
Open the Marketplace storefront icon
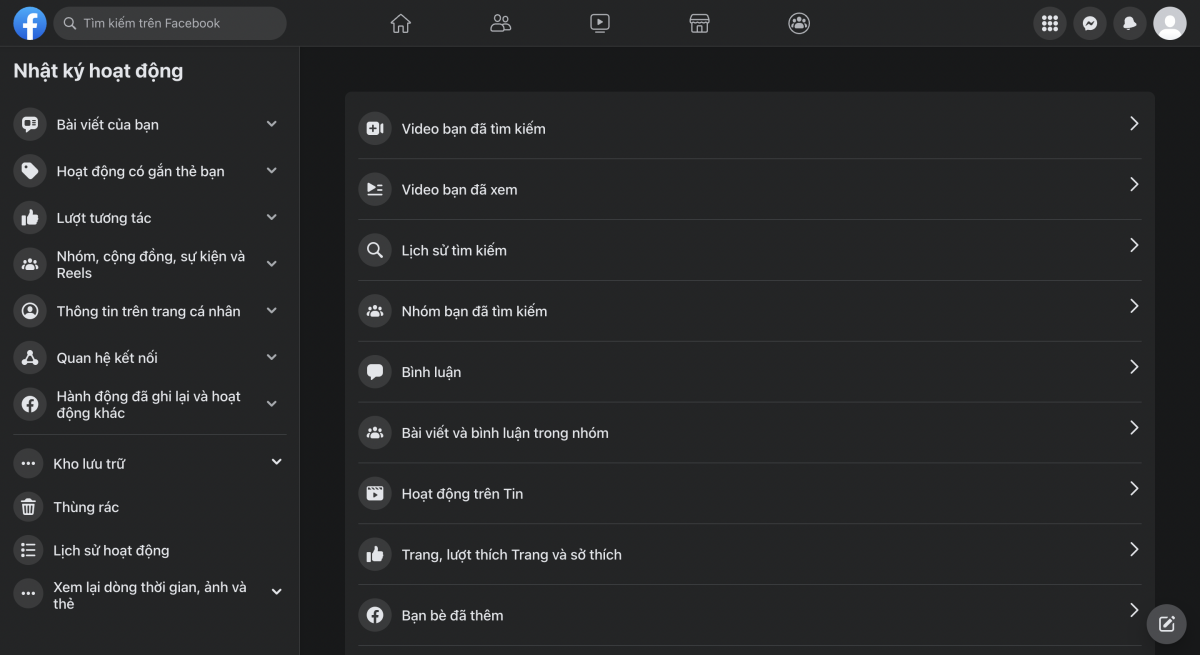click(x=700, y=23)
